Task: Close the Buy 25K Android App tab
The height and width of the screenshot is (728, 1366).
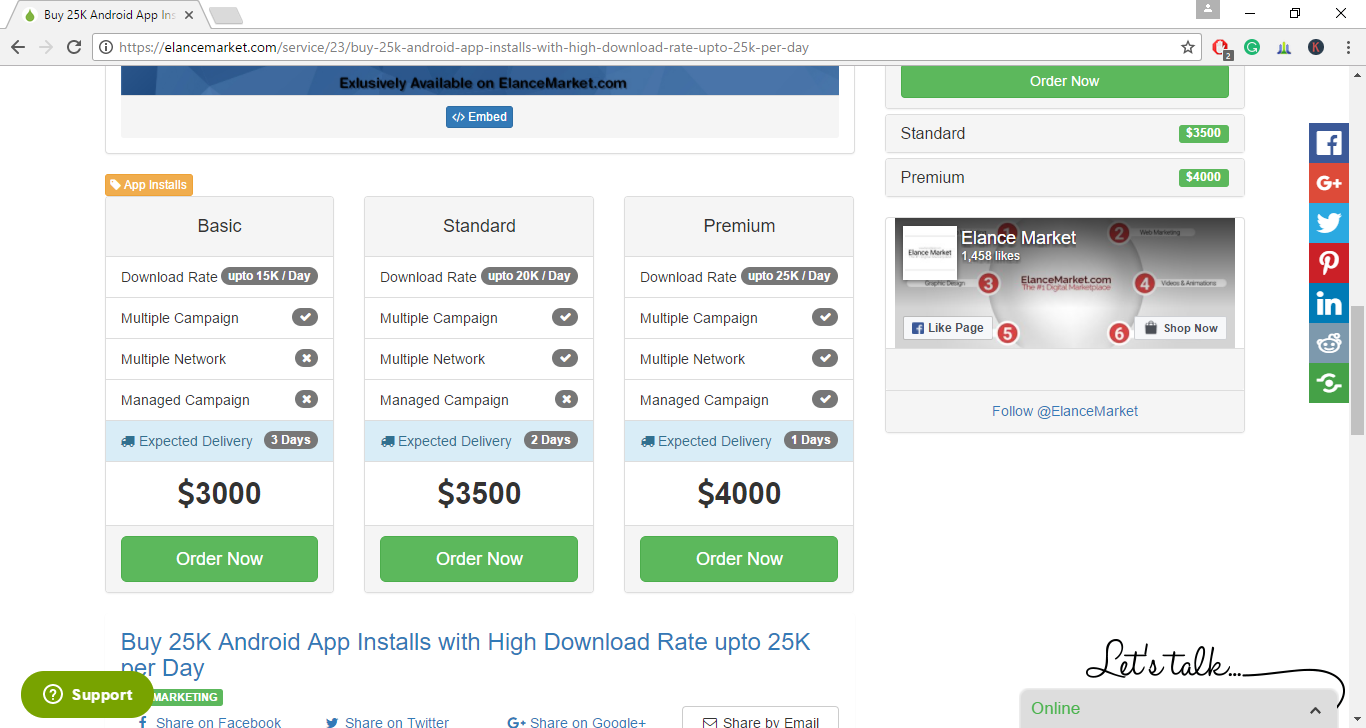Action: pos(189,15)
